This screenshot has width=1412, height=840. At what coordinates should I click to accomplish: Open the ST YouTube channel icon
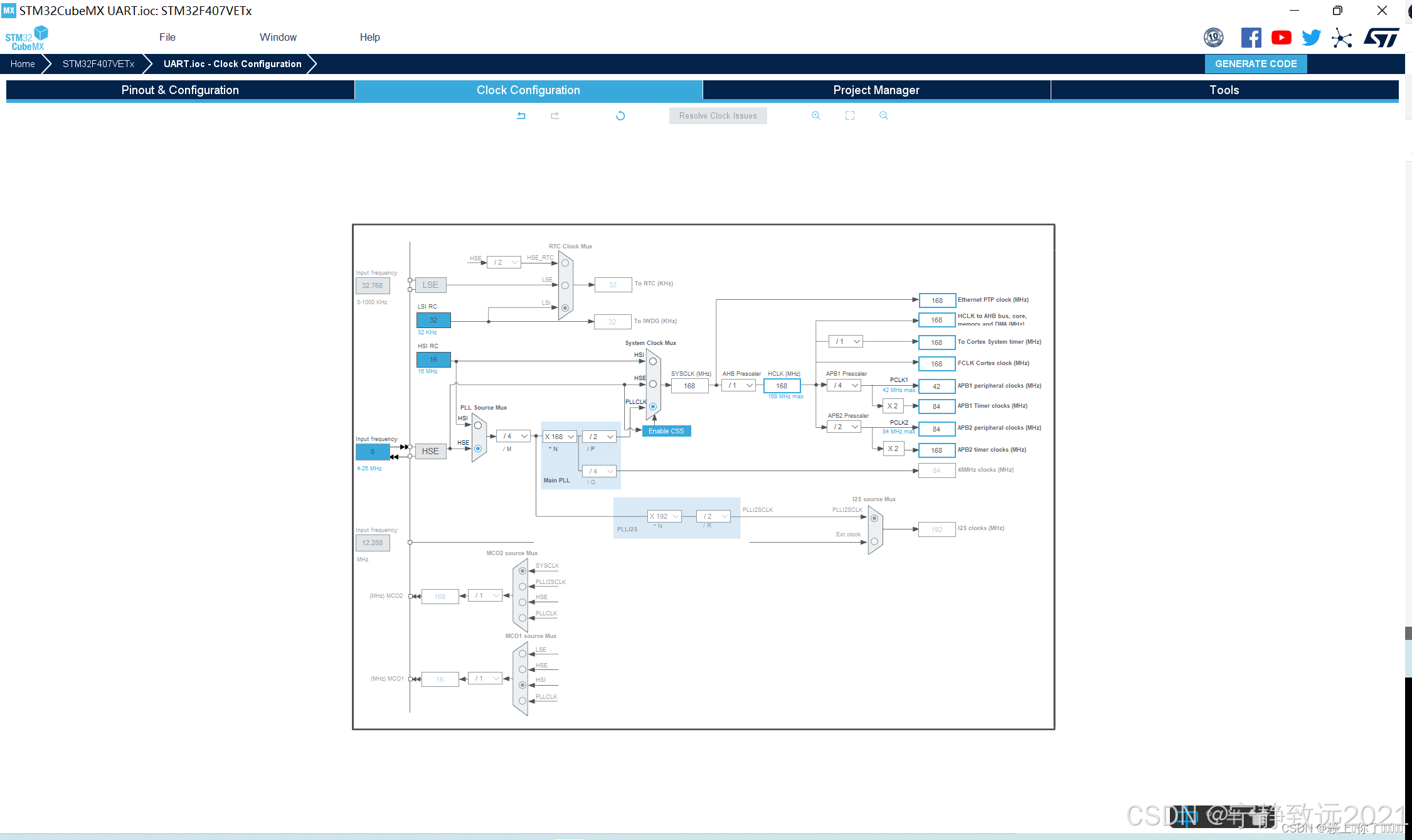[x=1281, y=38]
